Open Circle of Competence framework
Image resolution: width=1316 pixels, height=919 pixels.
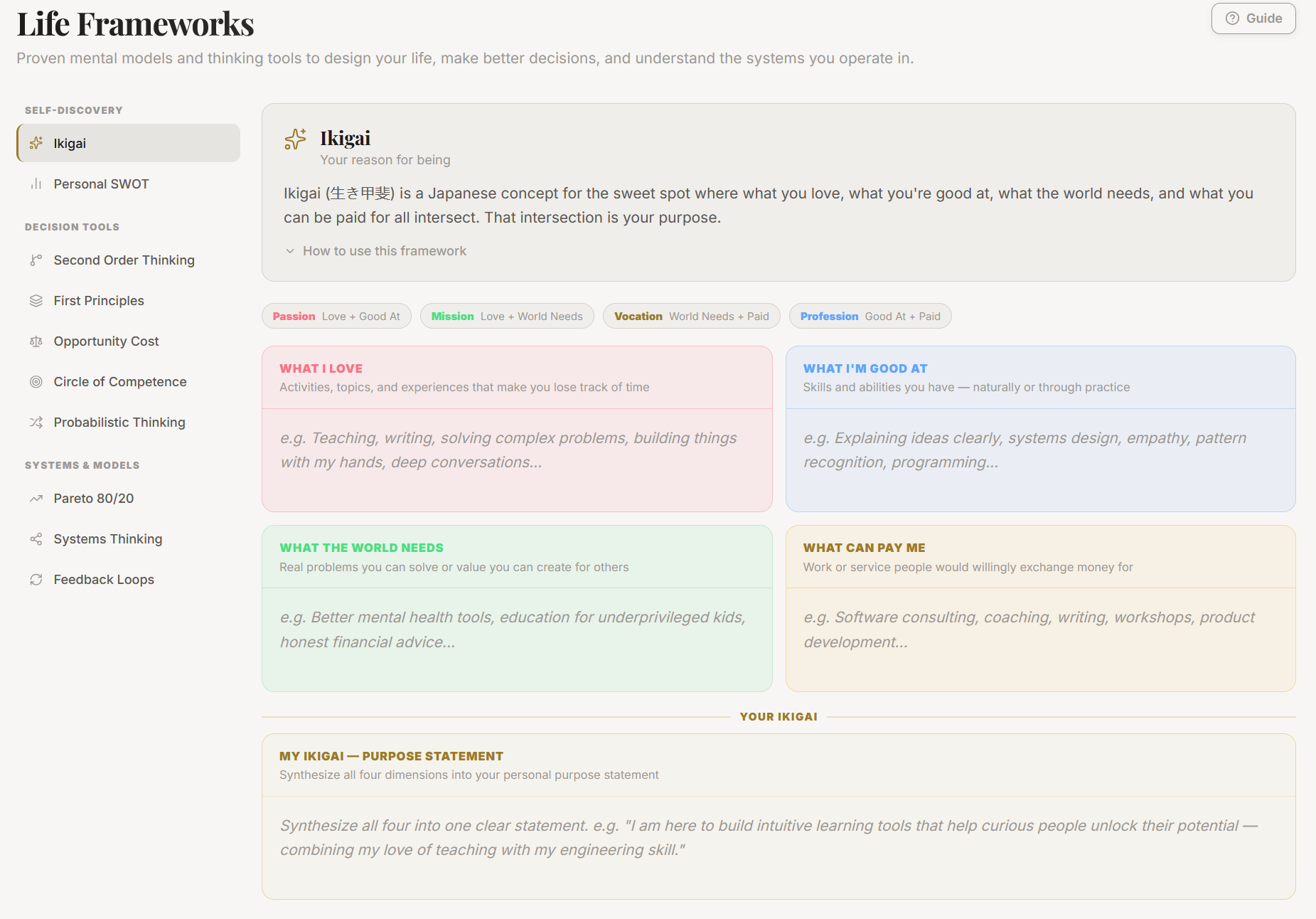coord(129,381)
